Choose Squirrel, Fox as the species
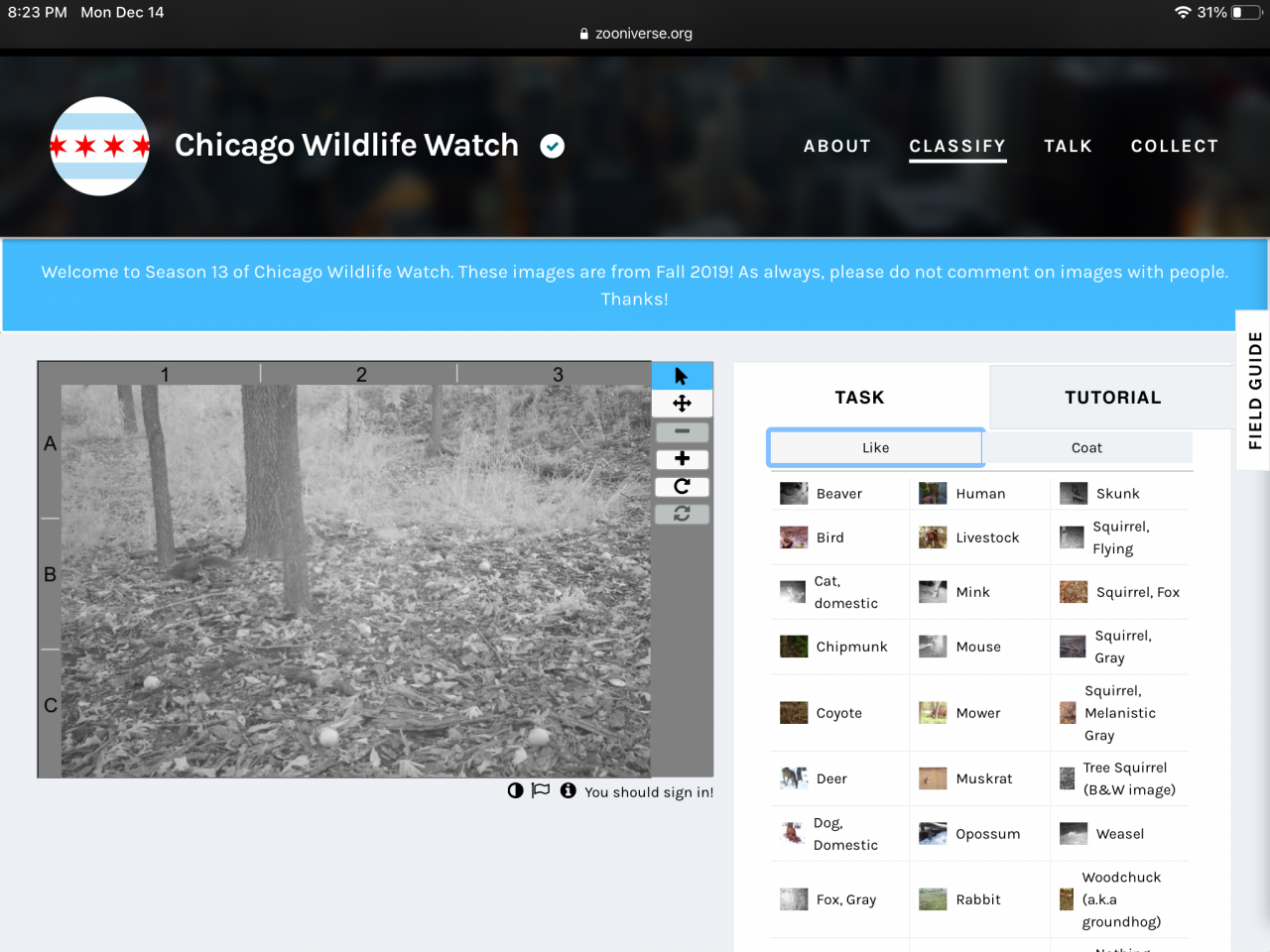 (x=1120, y=592)
